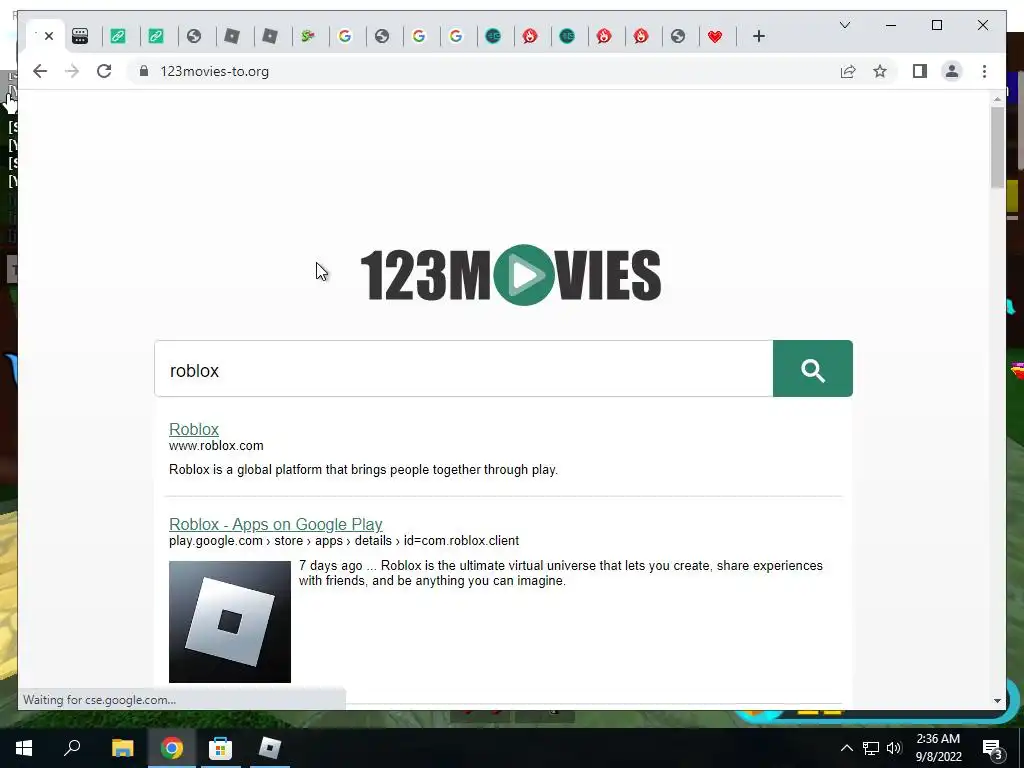
Task: Click the play.google.com breadcrumb URL text
Action: pyautogui.click(x=344, y=541)
